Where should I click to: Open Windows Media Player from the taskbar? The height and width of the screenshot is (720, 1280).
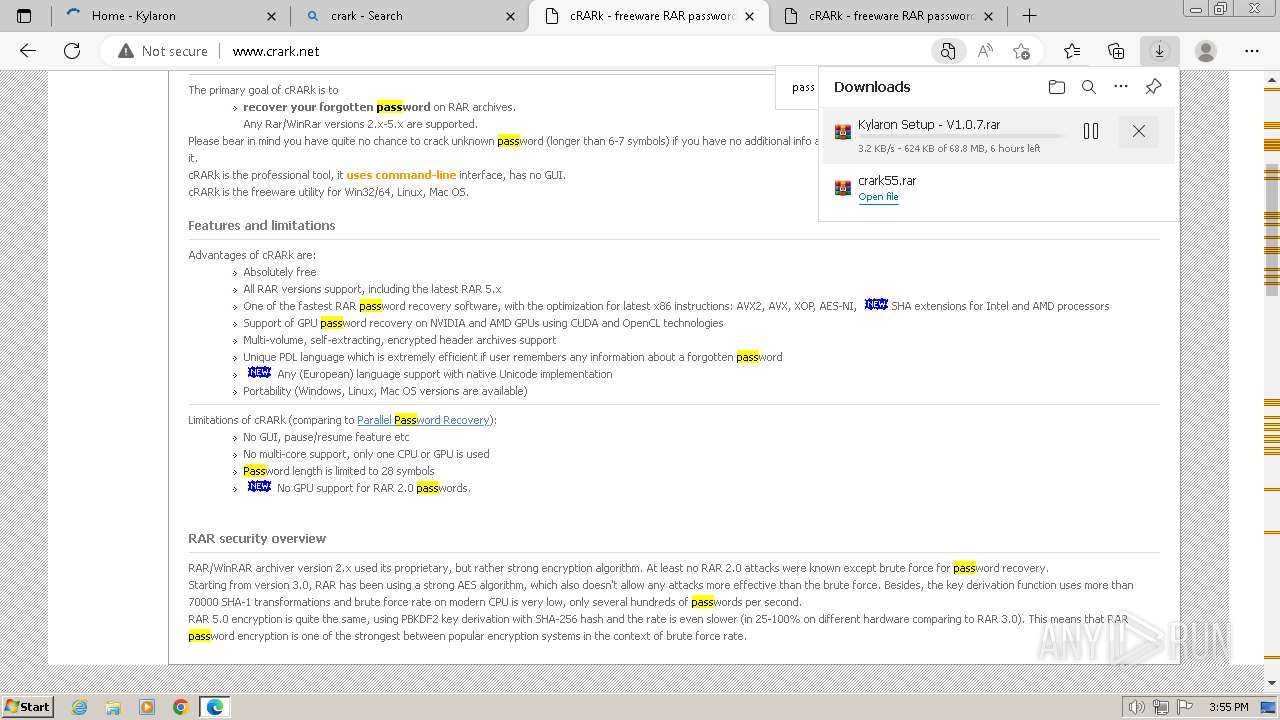coord(147,707)
